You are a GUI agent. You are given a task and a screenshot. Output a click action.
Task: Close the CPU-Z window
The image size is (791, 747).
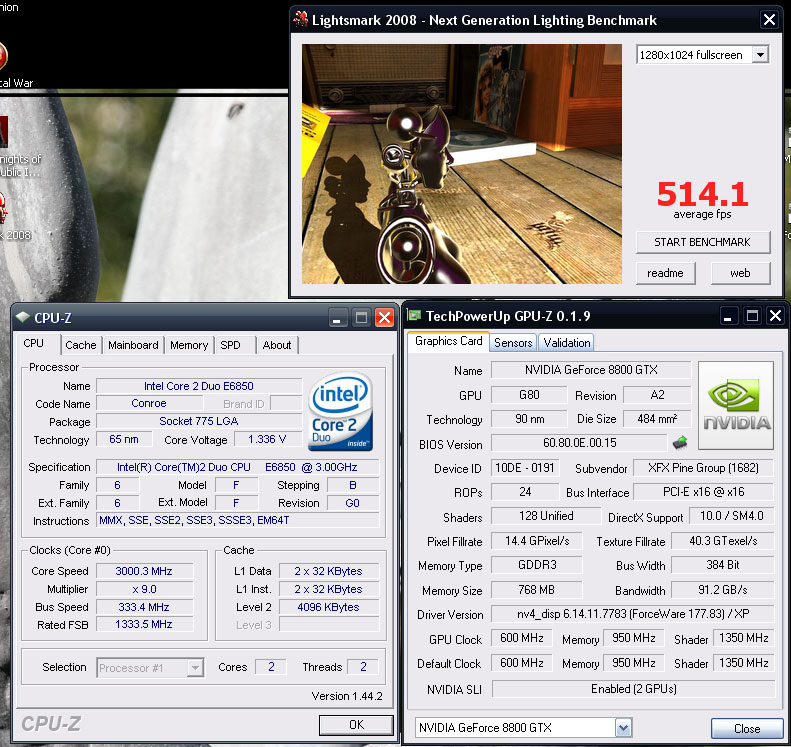pyautogui.click(x=384, y=318)
